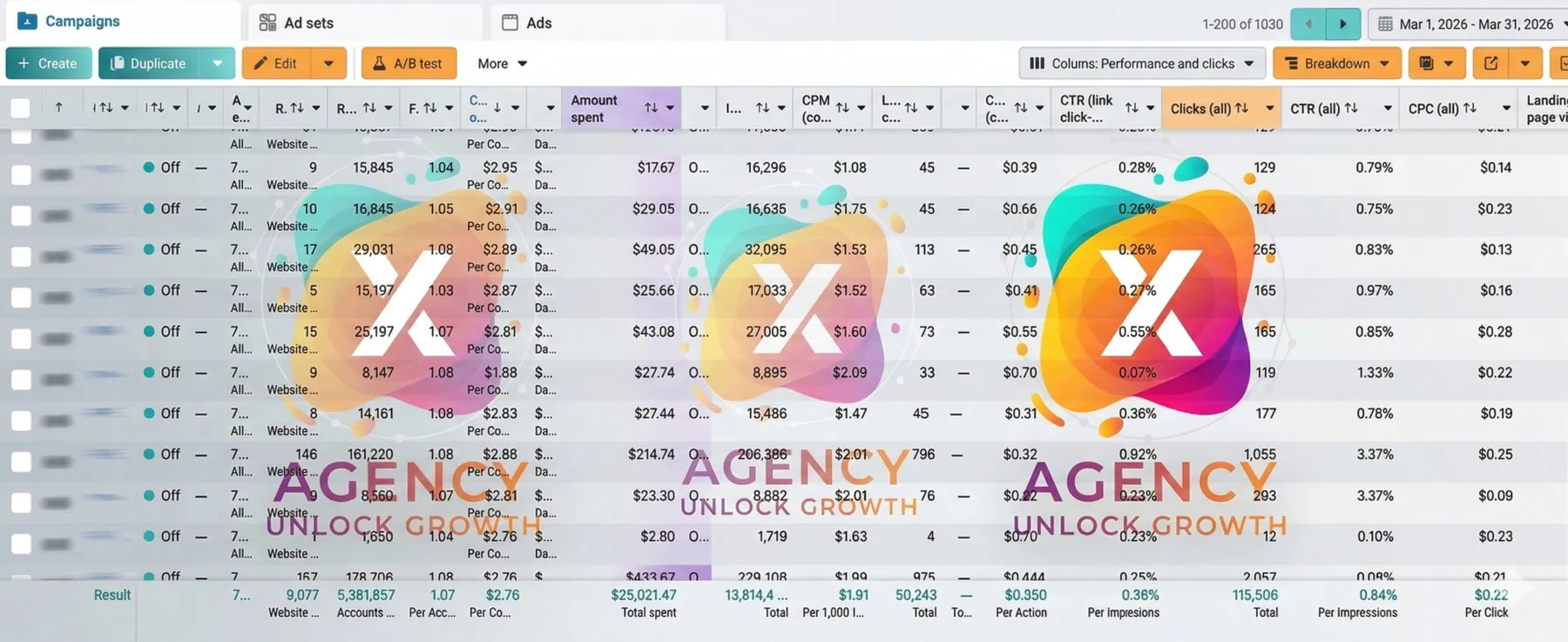Sort by CPC (all) column
The image size is (1568, 642).
tap(1470, 108)
